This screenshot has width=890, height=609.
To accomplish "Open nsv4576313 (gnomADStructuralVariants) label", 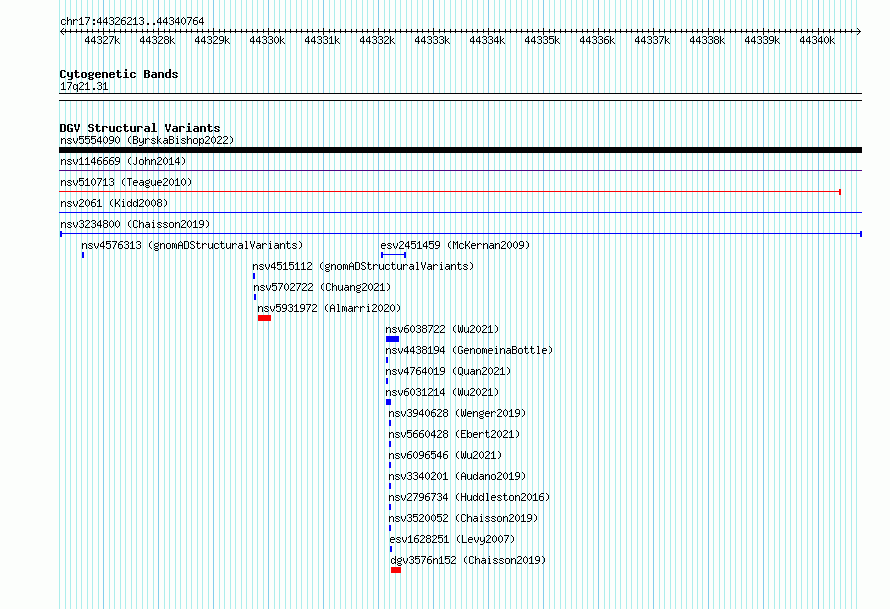I will coord(192,245).
